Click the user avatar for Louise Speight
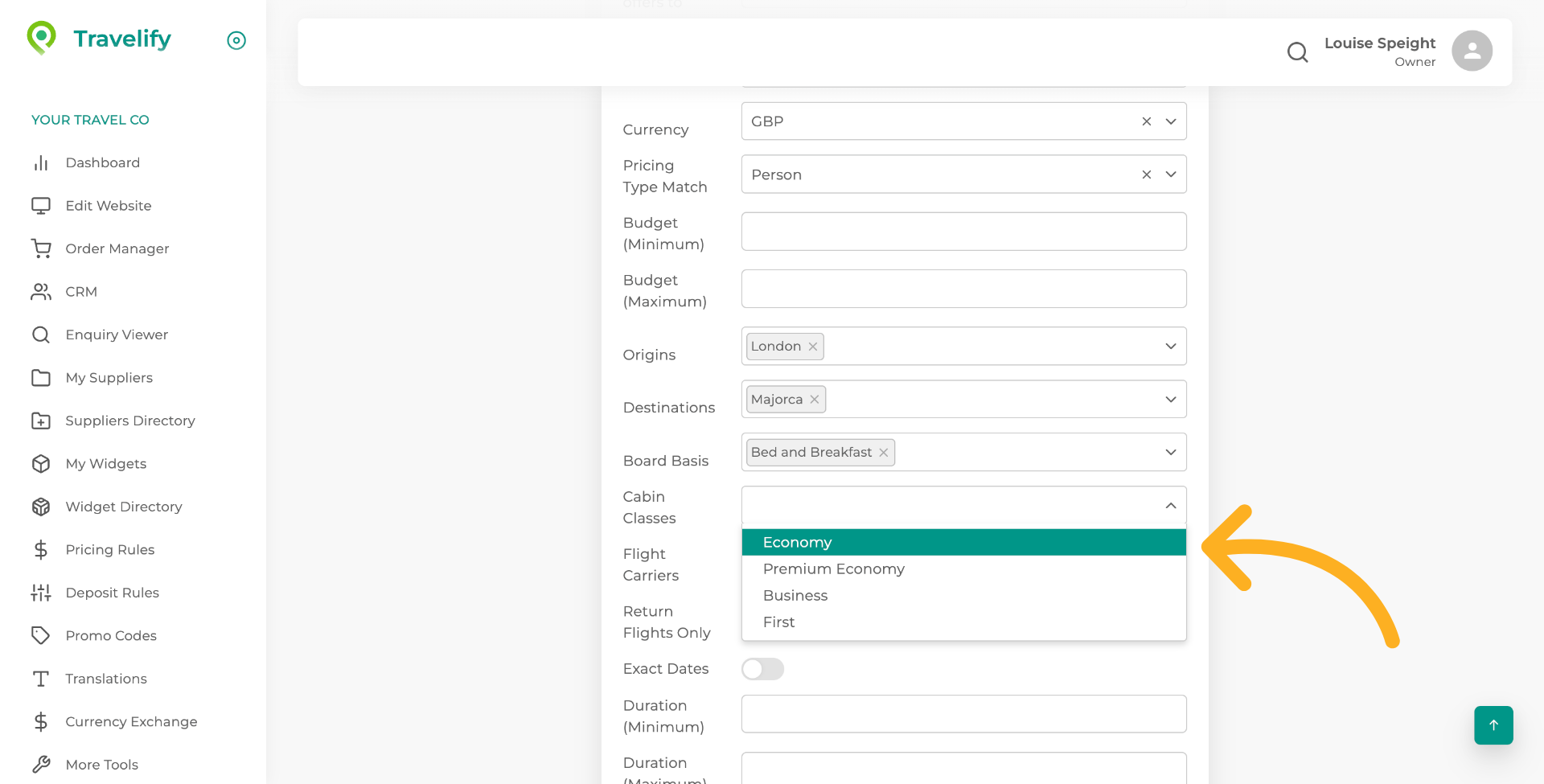The width and height of the screenshot is (1544, 784). tap(1471, 51)
